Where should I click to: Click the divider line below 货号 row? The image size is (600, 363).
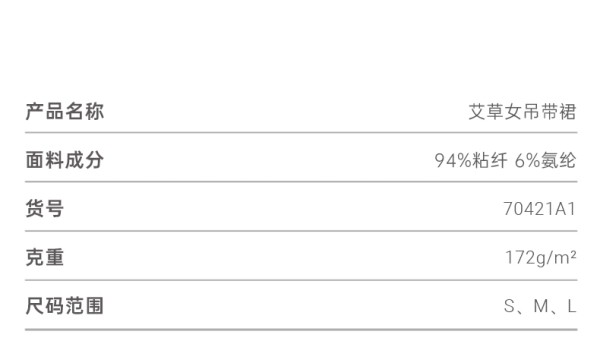click(x=301, y=231)
